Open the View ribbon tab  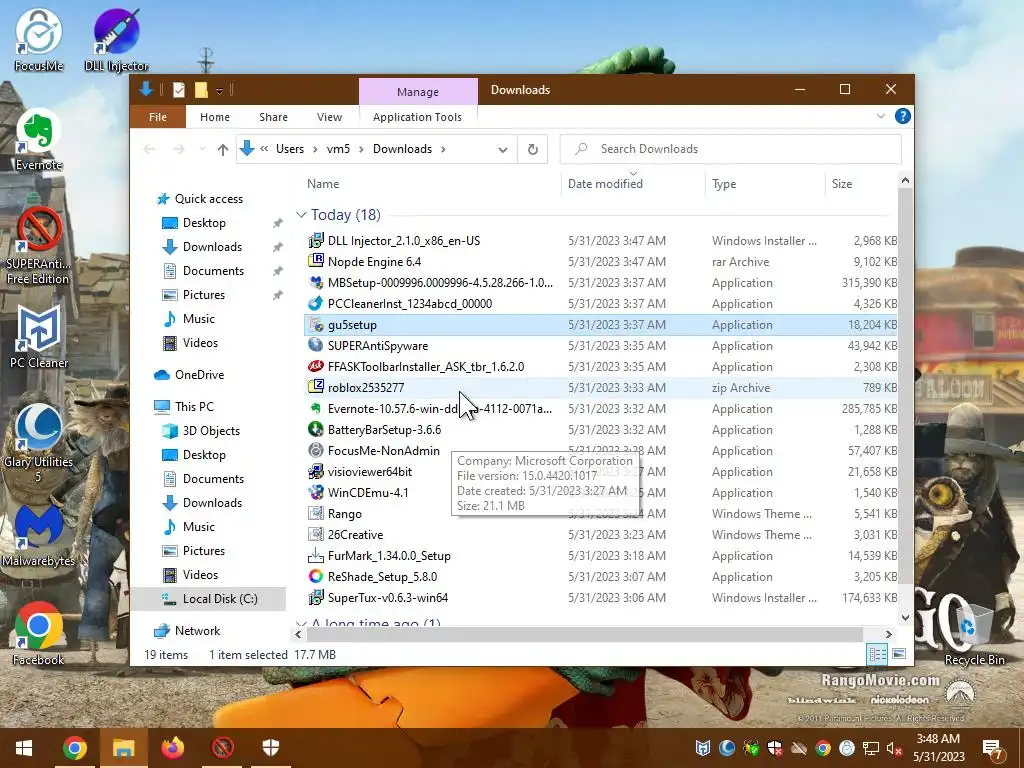click(329, 117)
